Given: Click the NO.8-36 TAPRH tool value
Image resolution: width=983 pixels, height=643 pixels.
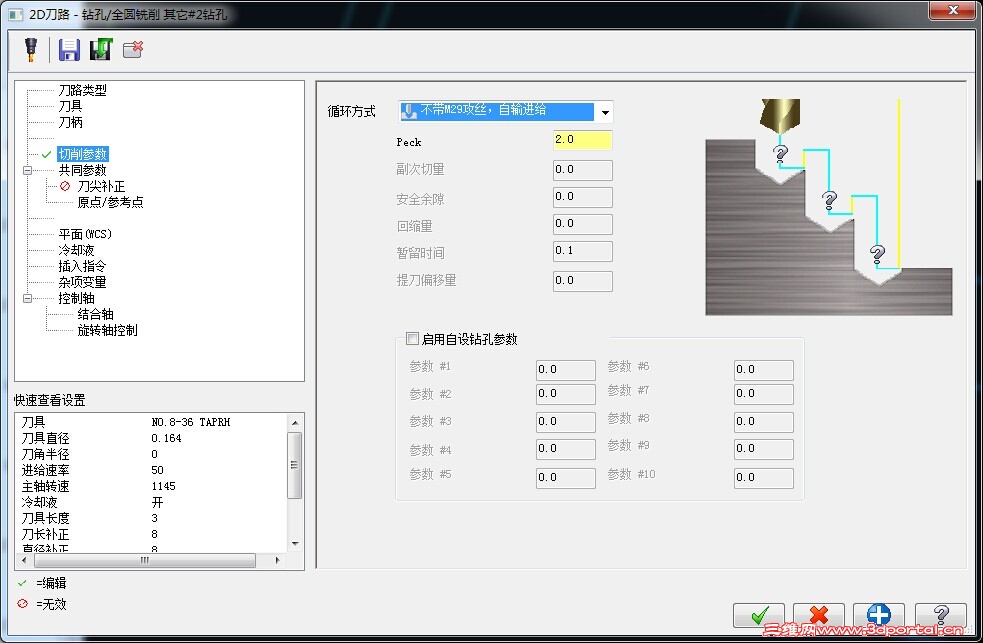Looking at the screenshot, I should 191,422.
